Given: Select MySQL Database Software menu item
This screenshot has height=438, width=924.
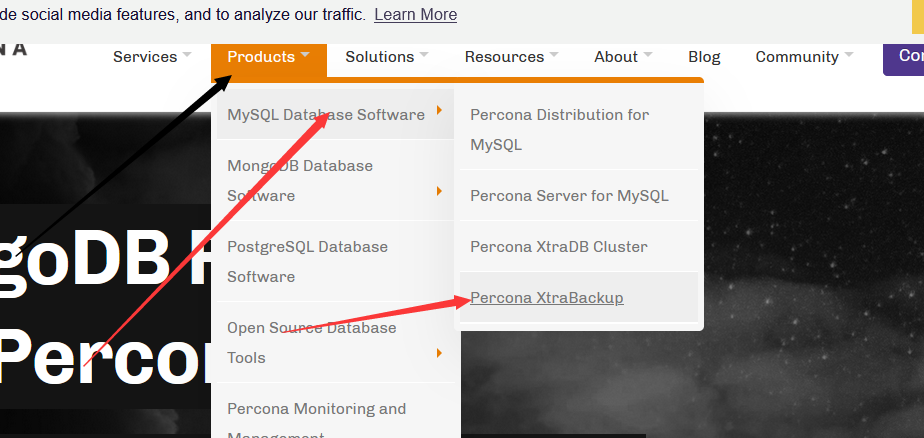Looking at the screenshot, I should point(335,114).
